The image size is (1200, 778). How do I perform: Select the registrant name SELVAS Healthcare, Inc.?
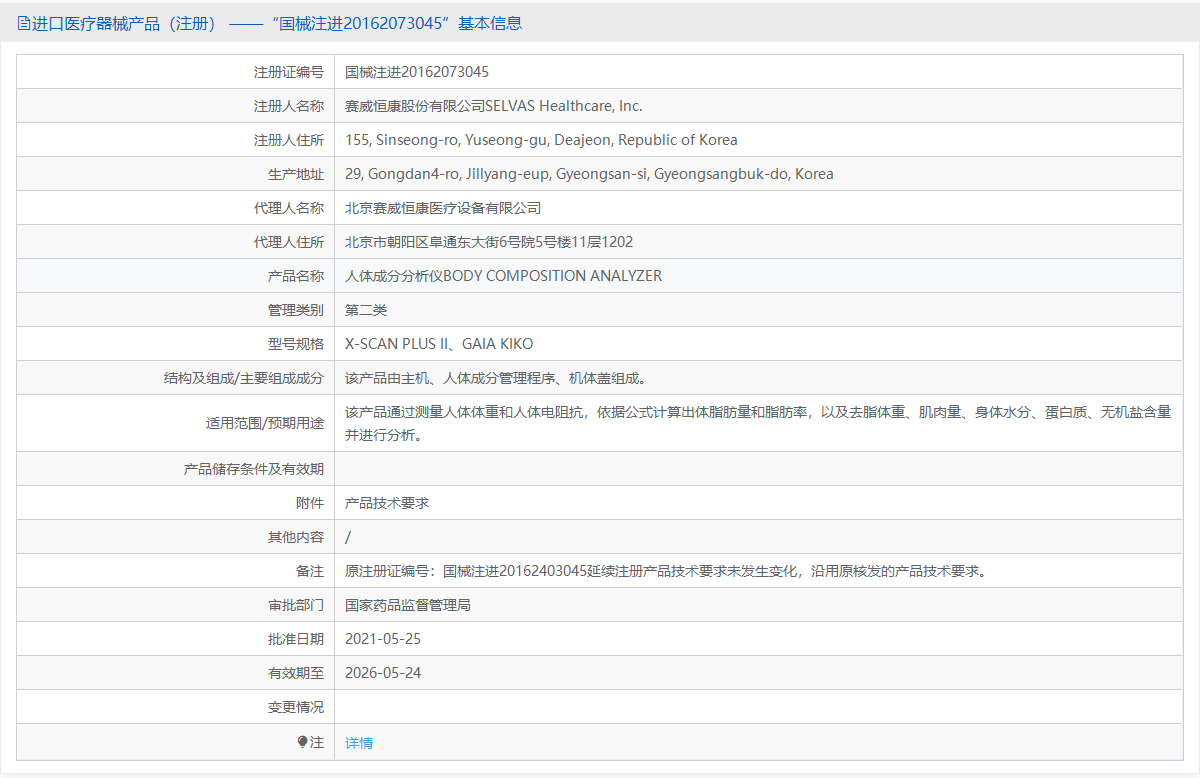[x=493, y=106]
